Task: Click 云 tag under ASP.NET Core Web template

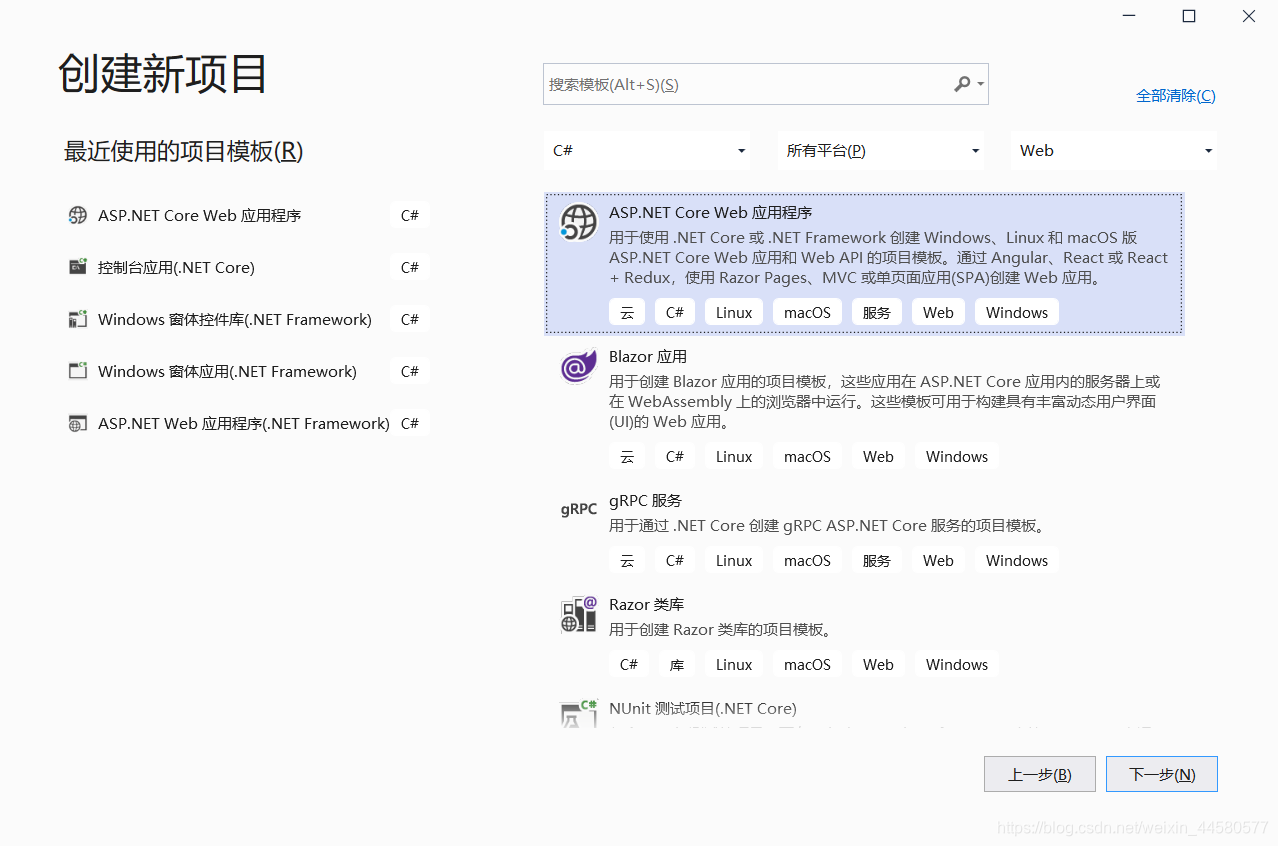Action: click(627, 312)
